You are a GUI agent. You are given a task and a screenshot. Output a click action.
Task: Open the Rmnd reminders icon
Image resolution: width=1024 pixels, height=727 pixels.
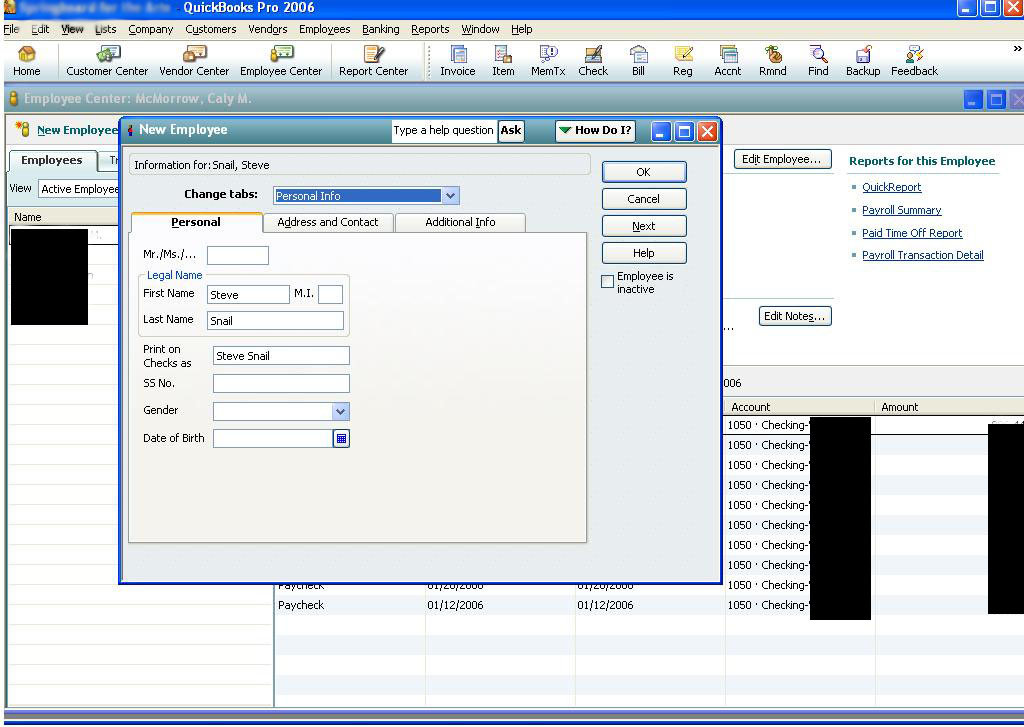[773, 61]
